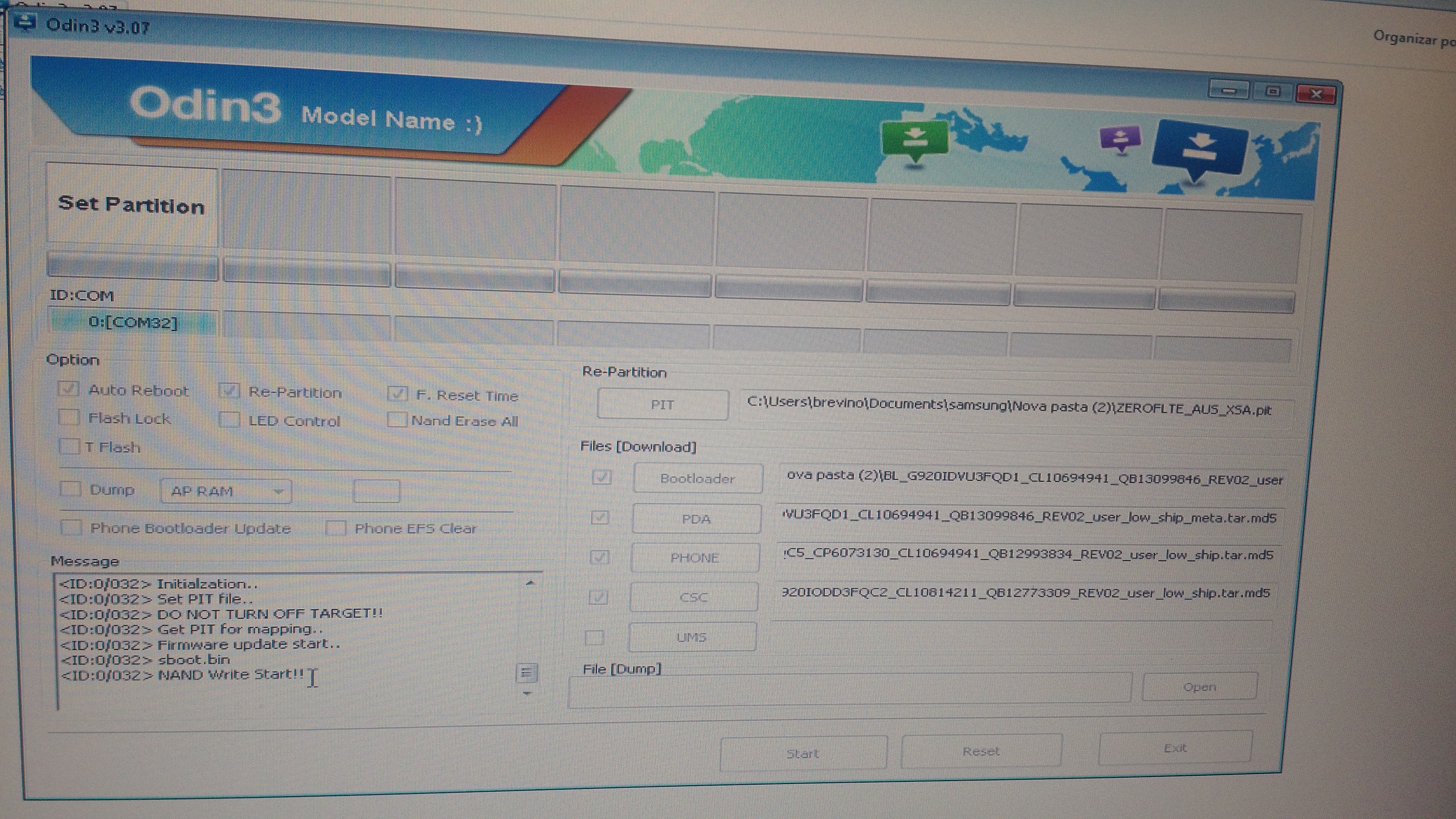
Task: Click the CSC file button
Action: [x=693, y=597]
